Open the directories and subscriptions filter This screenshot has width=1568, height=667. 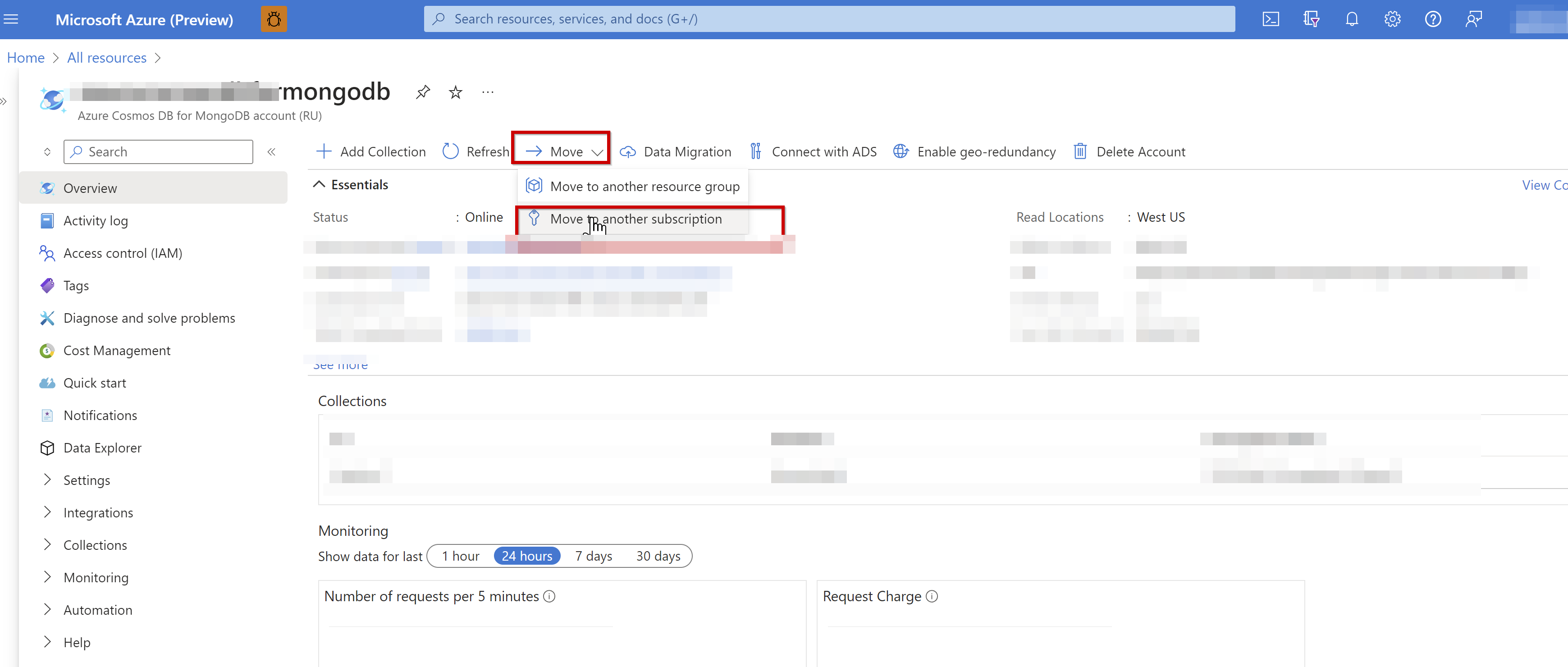point(1311,19)
